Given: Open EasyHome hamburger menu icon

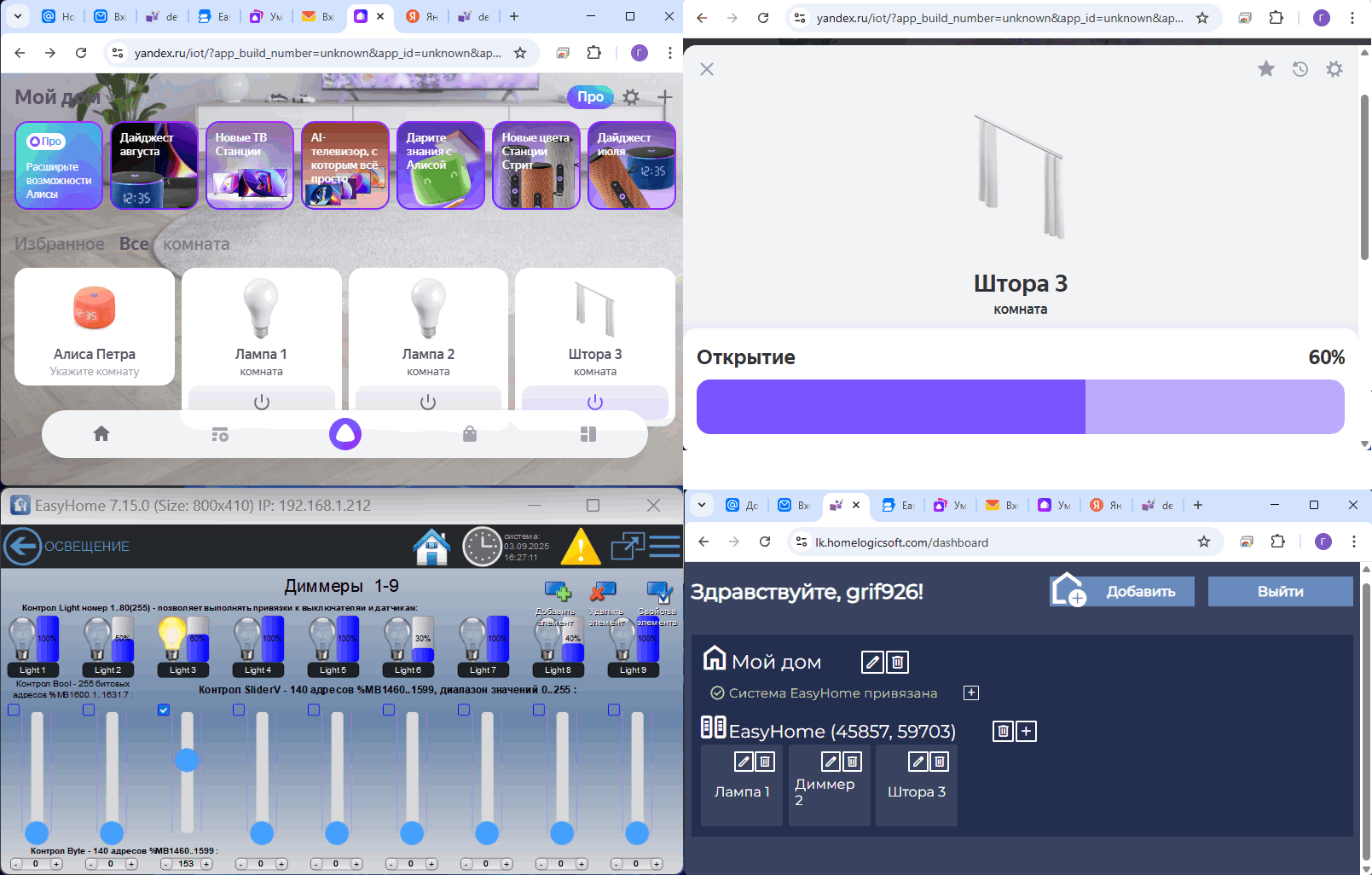Looking at the screenshot, I should (665, 546).
